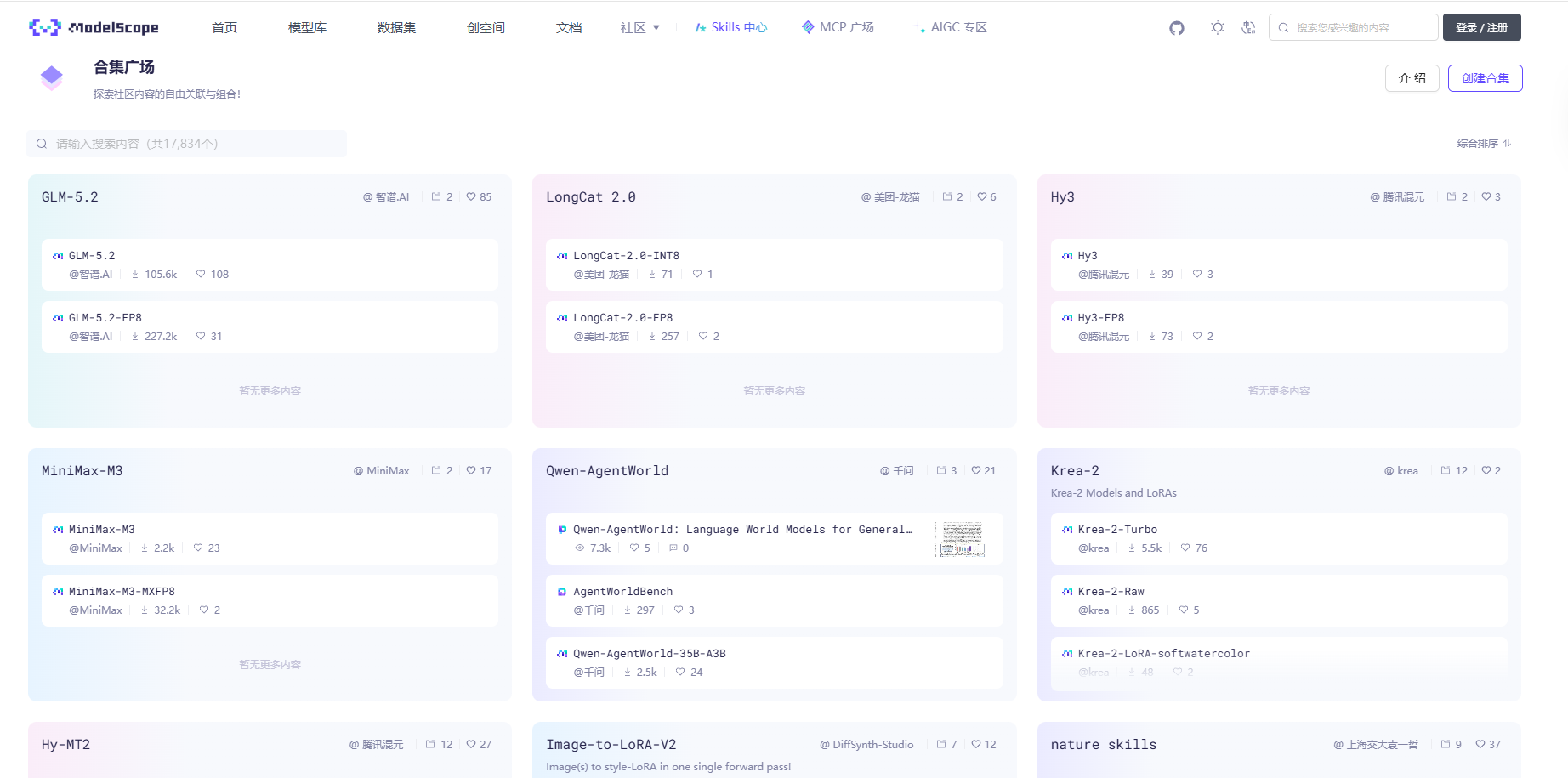1568x778 pixels.
Task: Click the dataset icon beside AgentWorldBench
Action: tap(562, 592)
